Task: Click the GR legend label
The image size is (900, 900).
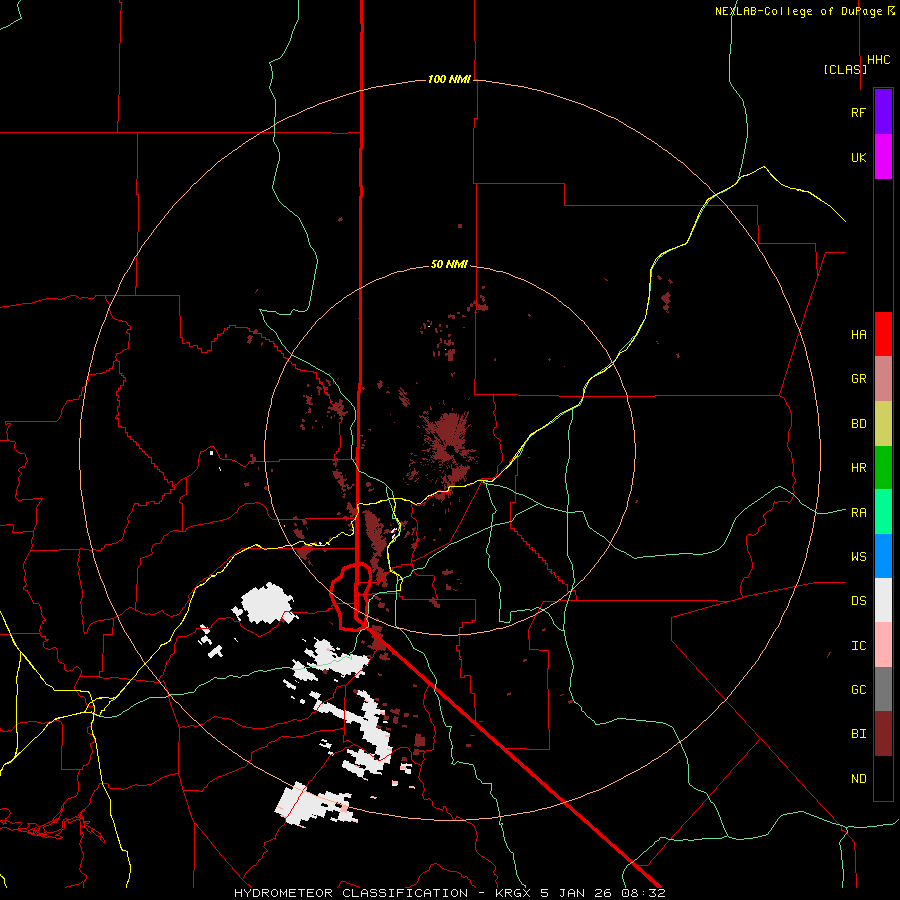Action: point(859,379)
